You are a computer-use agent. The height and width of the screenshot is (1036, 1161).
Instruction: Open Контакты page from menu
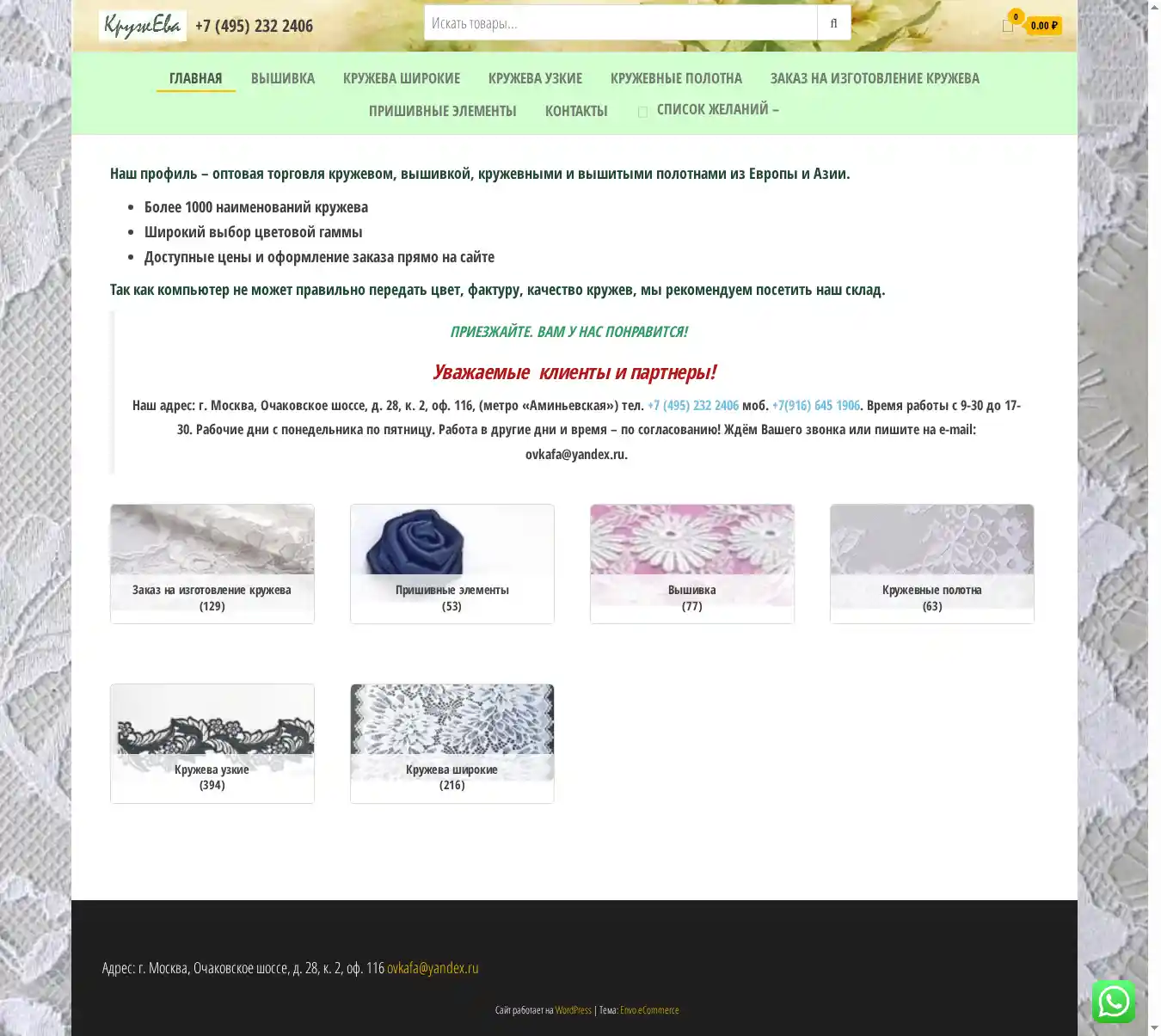pyautogui.click(x=576, y=111)
